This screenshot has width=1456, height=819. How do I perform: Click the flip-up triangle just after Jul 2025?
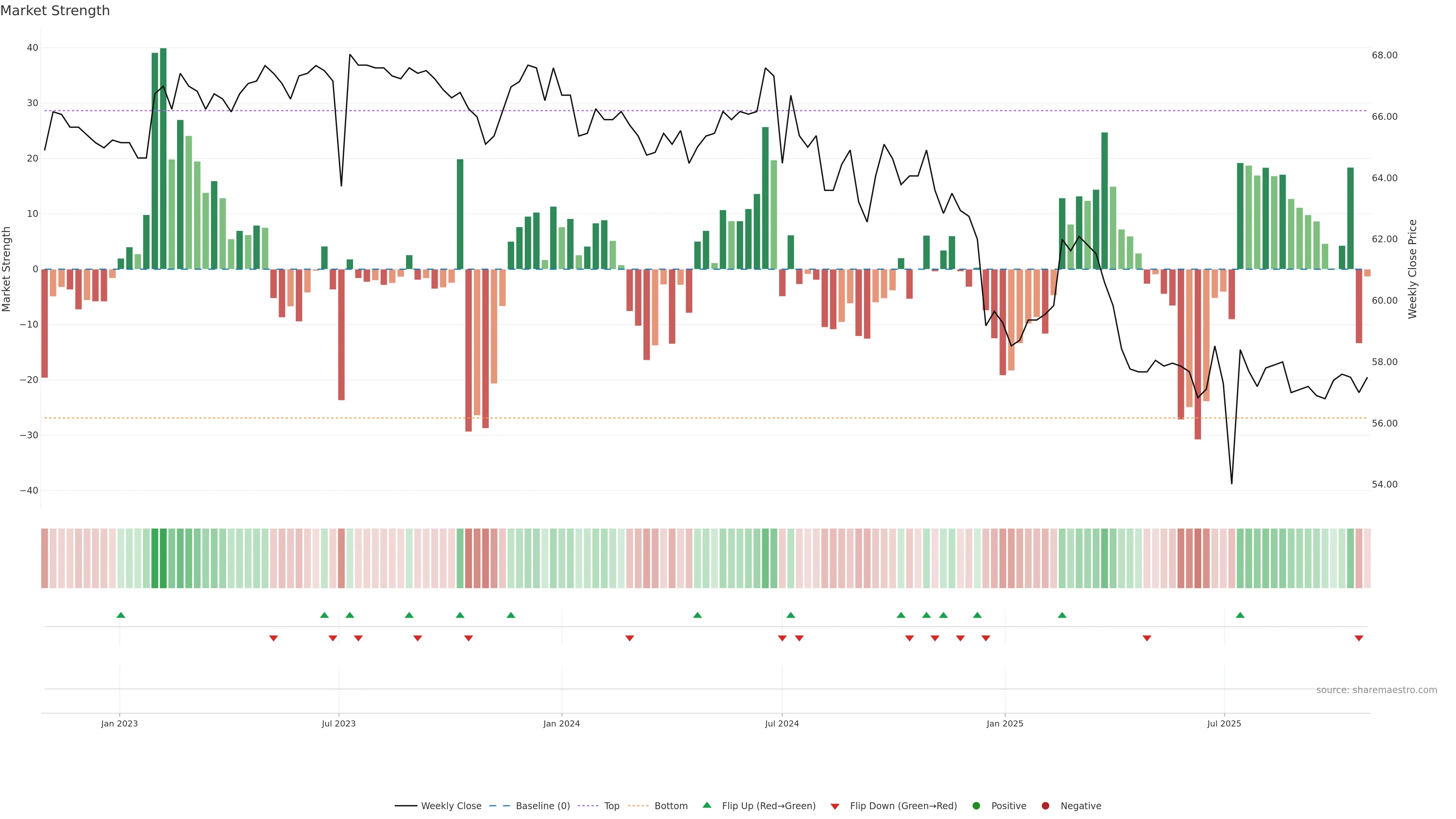1240,615
